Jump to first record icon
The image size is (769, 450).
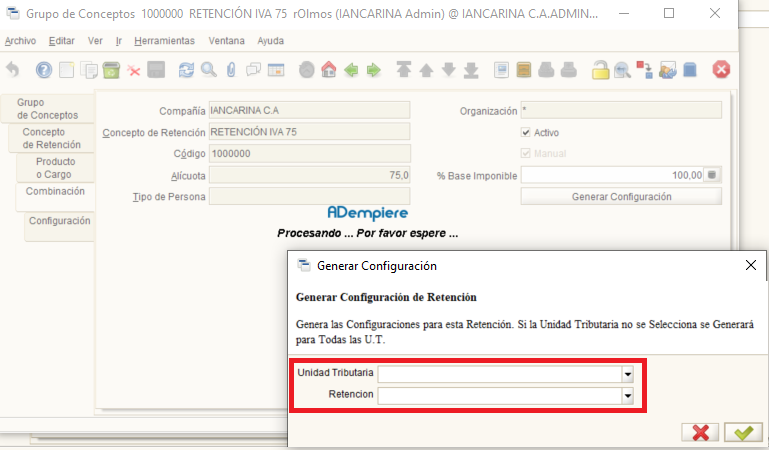[x=404, y=70]
